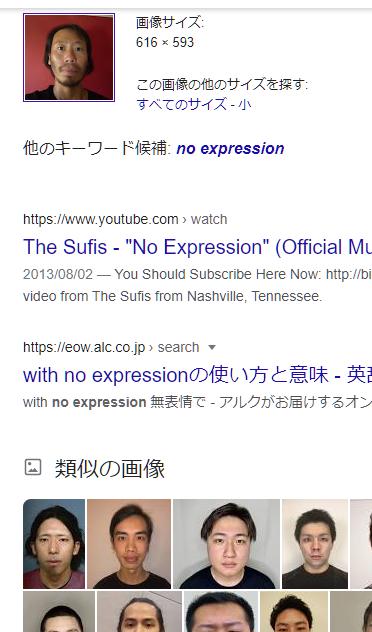The width and height of the screenshot is (372, 632).
Task: Click the image icon beside 類似の画像
Action: [x=33, y=467]
